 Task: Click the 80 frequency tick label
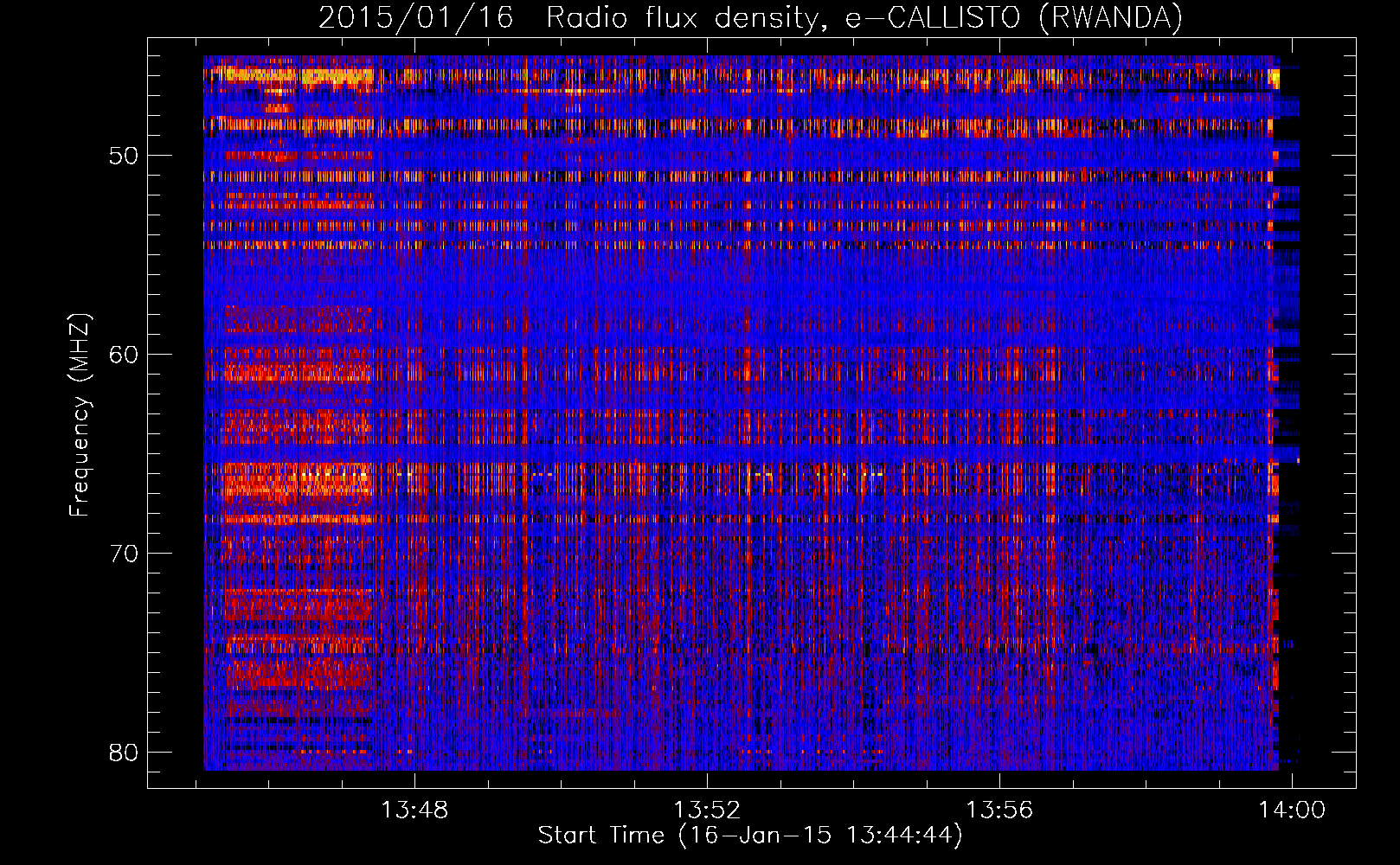point(124,753)
